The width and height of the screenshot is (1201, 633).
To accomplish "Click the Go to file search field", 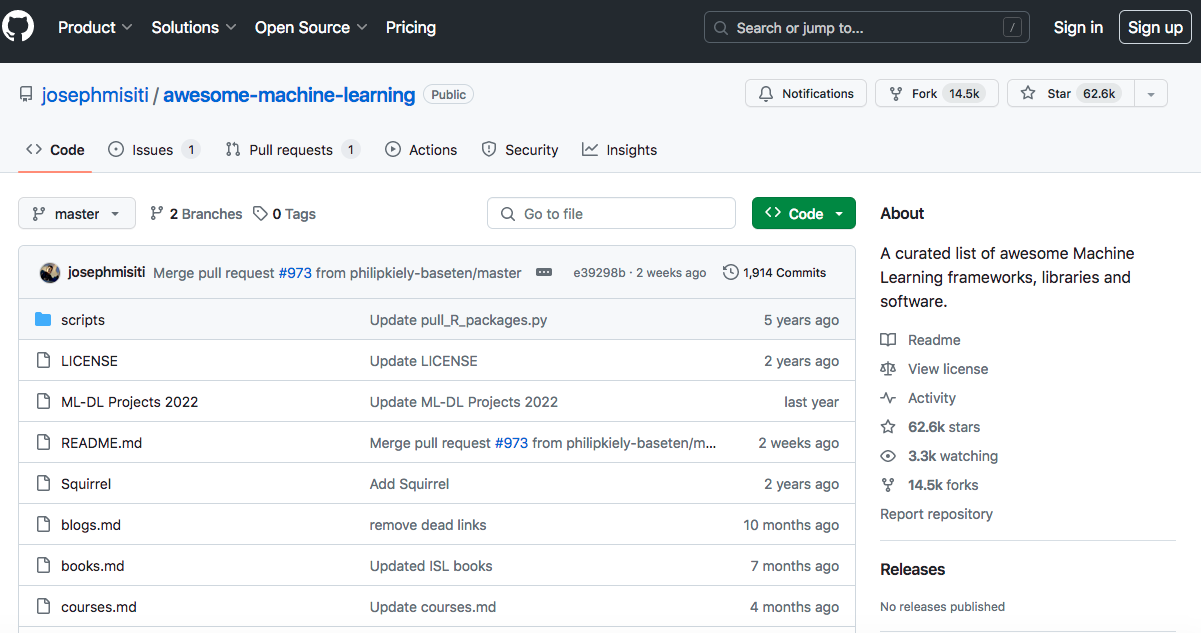I will 611,213.
